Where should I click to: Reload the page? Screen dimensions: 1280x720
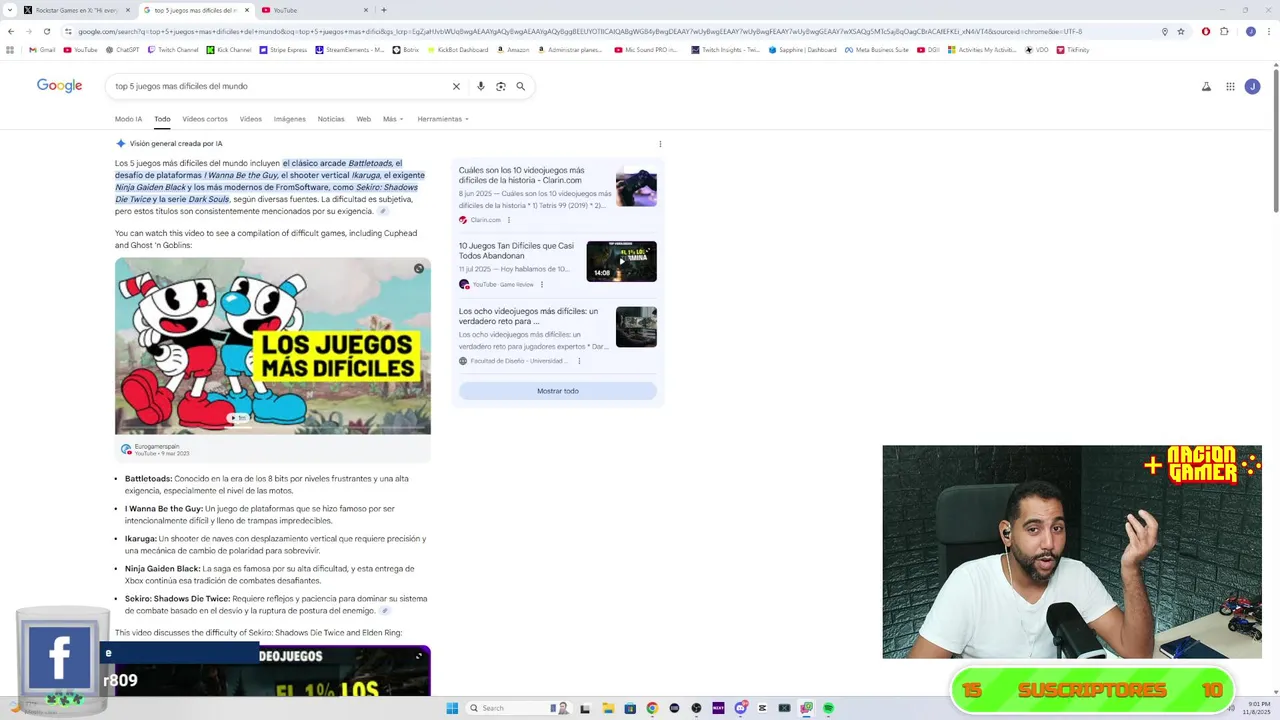(46, 31)
